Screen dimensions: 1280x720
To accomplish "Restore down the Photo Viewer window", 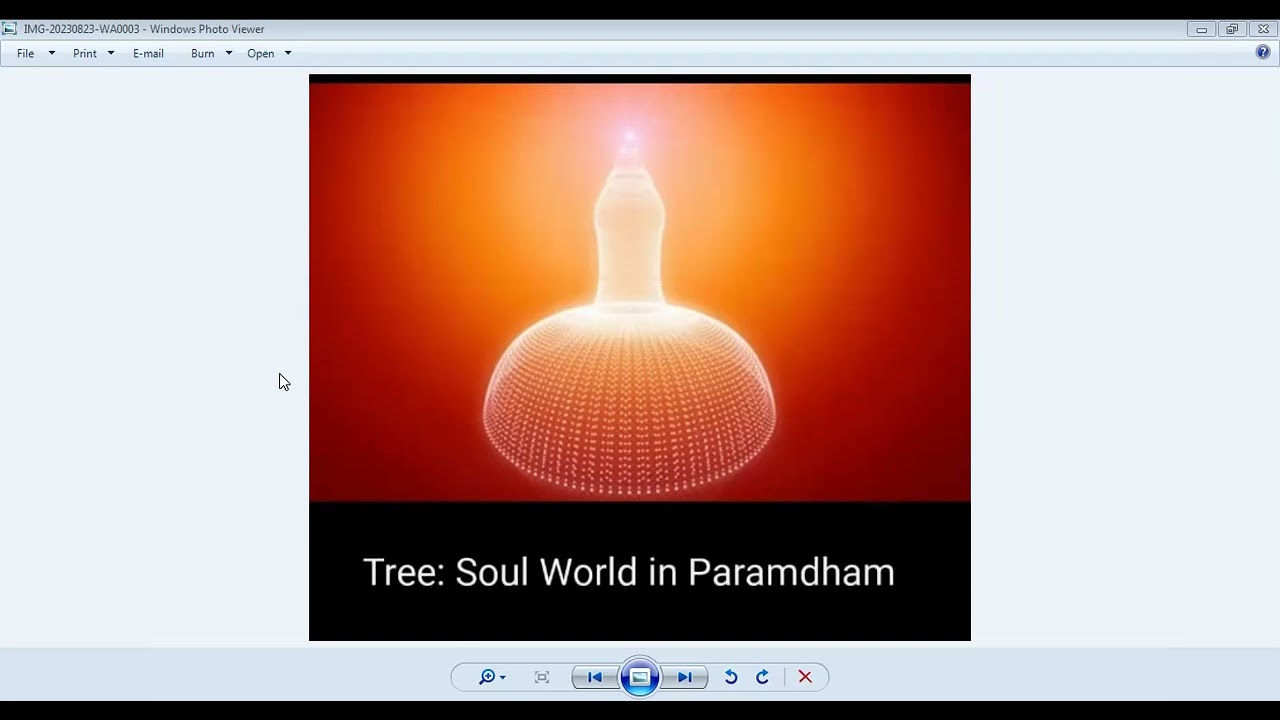I will coord(1232,29).
